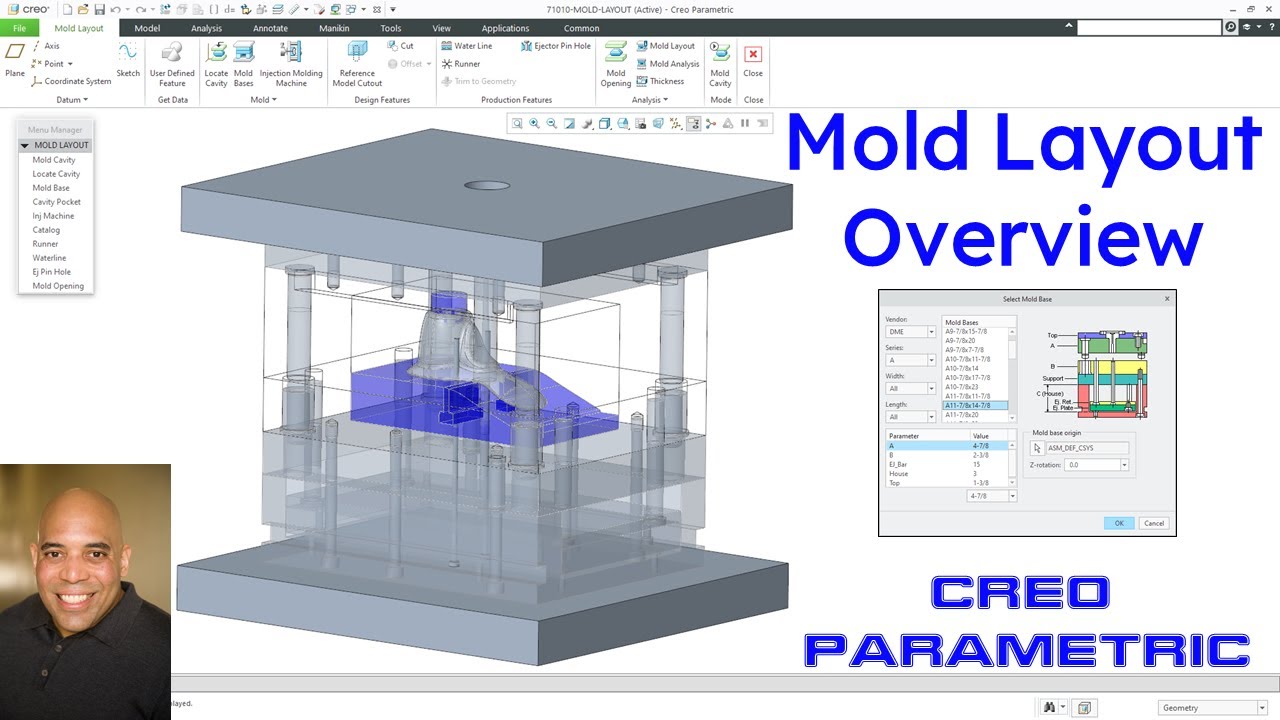The width and height of the screenshot is (1280, 720).
Task: Open the Point tool dropdown arrow
Action: click(x=70, y=64)
